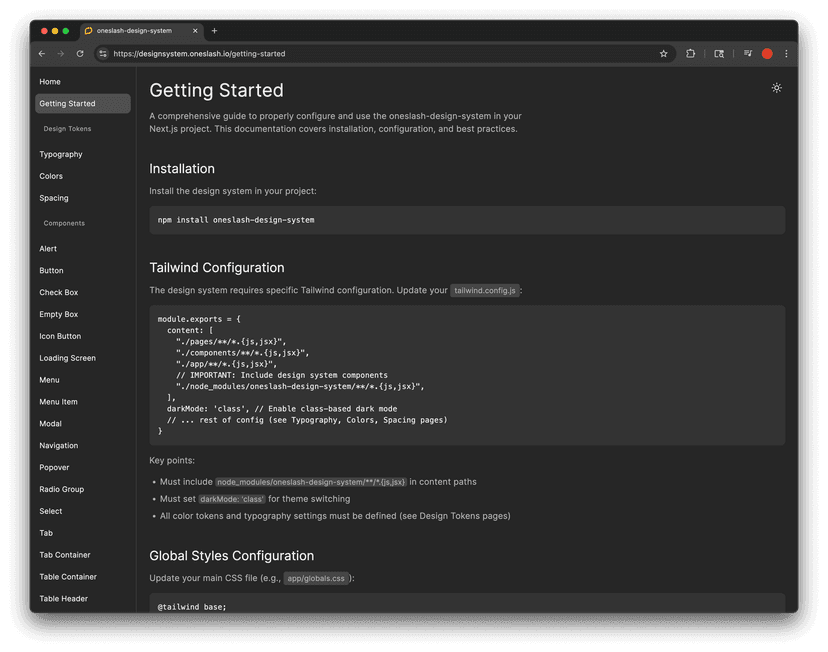
Task: Select Colors in the sidebar
Action: pos(50,175)
